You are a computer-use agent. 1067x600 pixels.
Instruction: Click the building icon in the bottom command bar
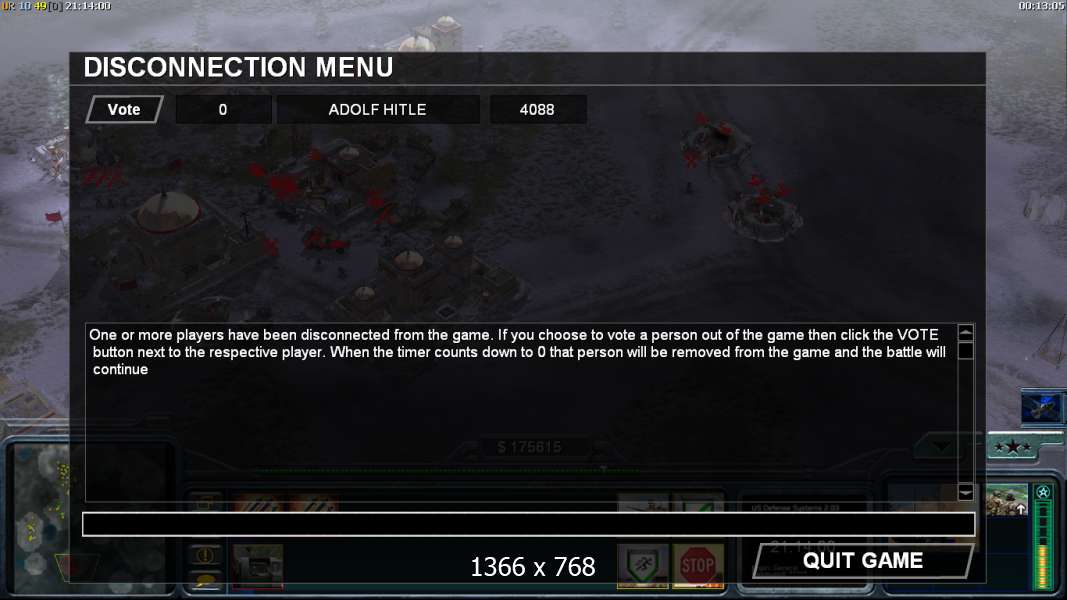tap(258, 566)
